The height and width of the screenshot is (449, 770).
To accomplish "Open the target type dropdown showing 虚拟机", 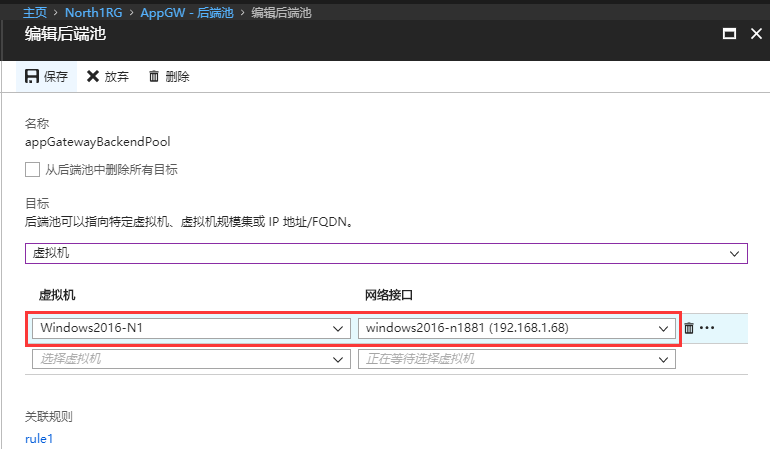I will (x=386, y=254).
